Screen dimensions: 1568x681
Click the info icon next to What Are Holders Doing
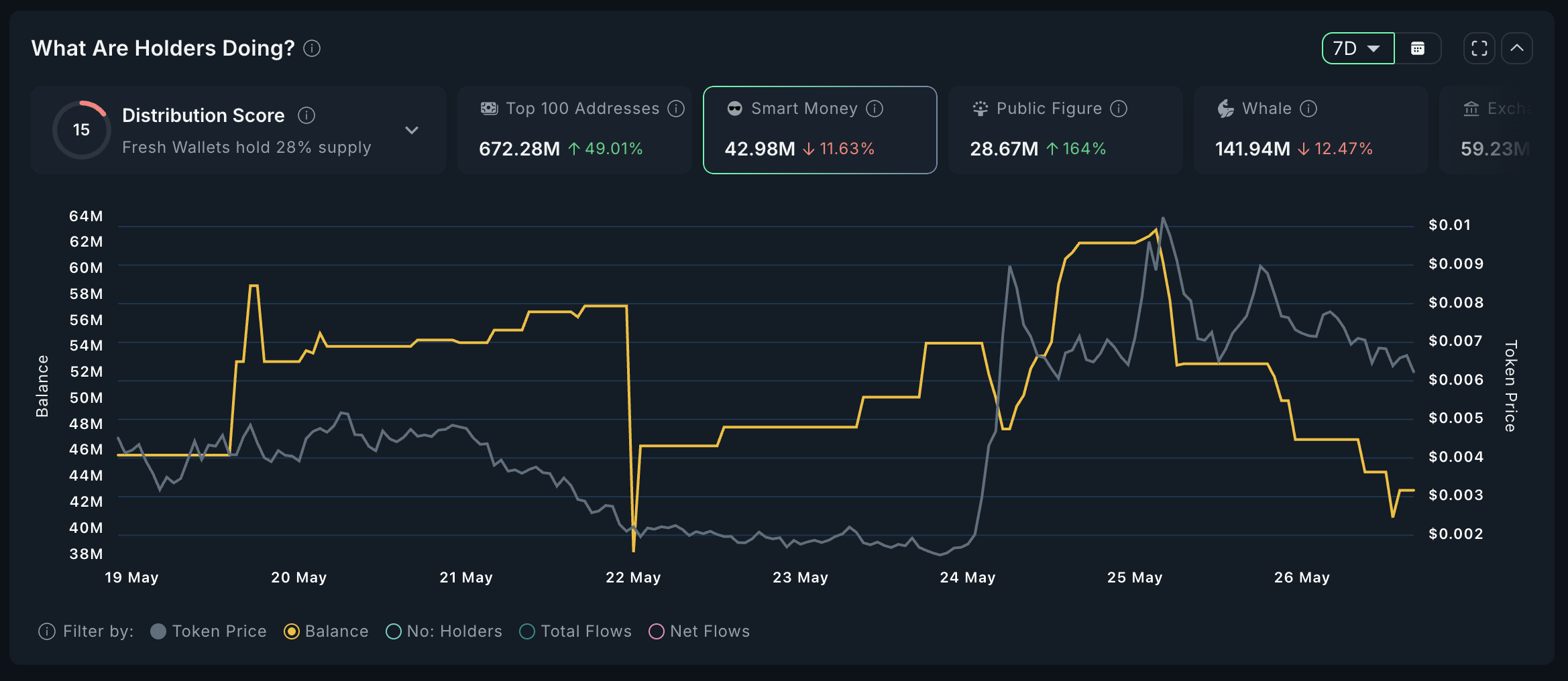point(311,48)
